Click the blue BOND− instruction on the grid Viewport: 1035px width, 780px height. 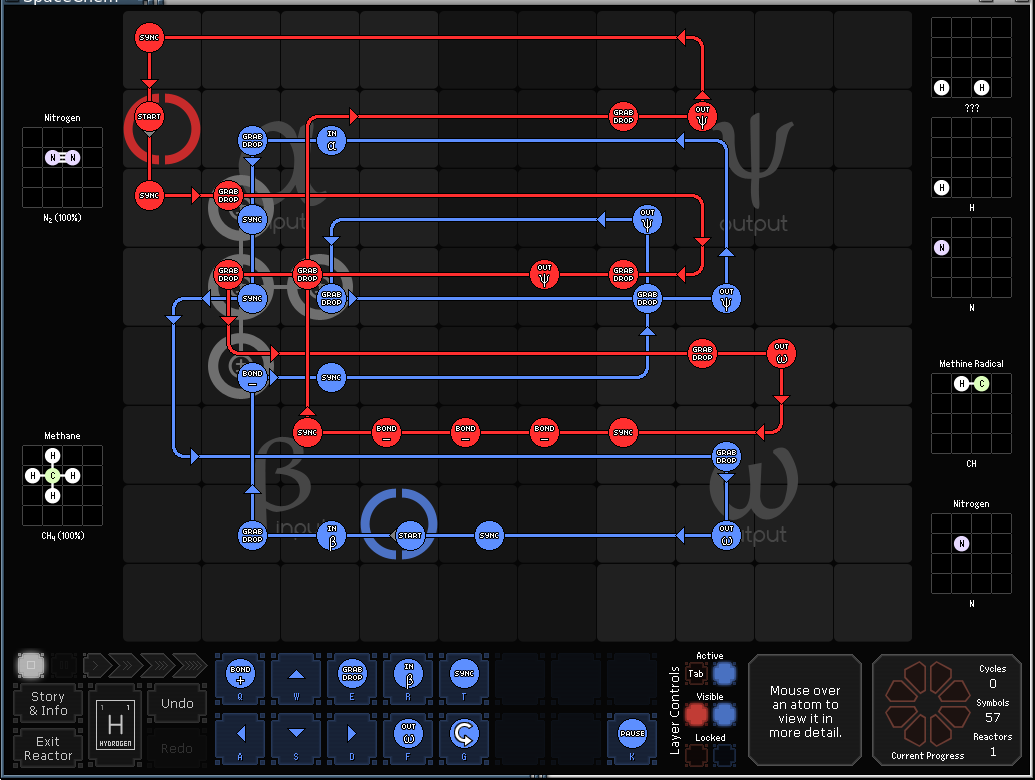click(x=252, y=377)
